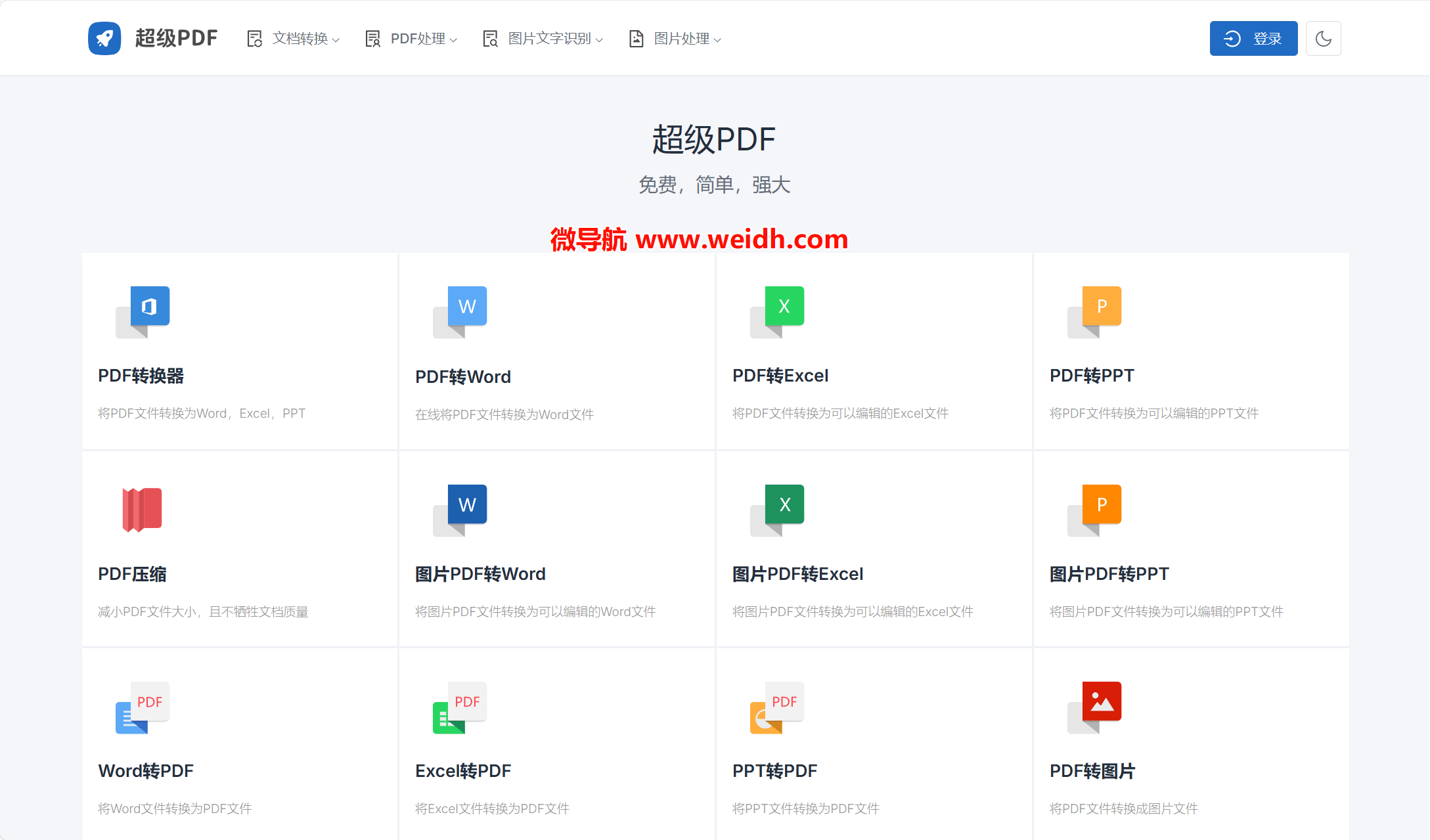Click text 减小PDF文件大小，且不牺牲文档质量
Viewport: 1430px width, 840px height.
[x=203, y=611]
